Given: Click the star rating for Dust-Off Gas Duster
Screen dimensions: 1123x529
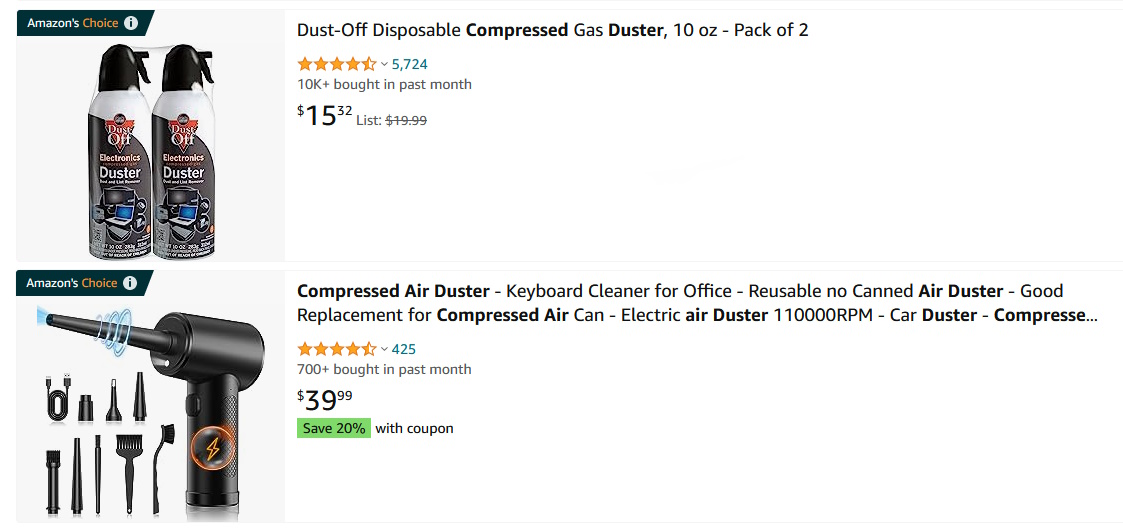Looking at the screenshot, I should [336, 64].
